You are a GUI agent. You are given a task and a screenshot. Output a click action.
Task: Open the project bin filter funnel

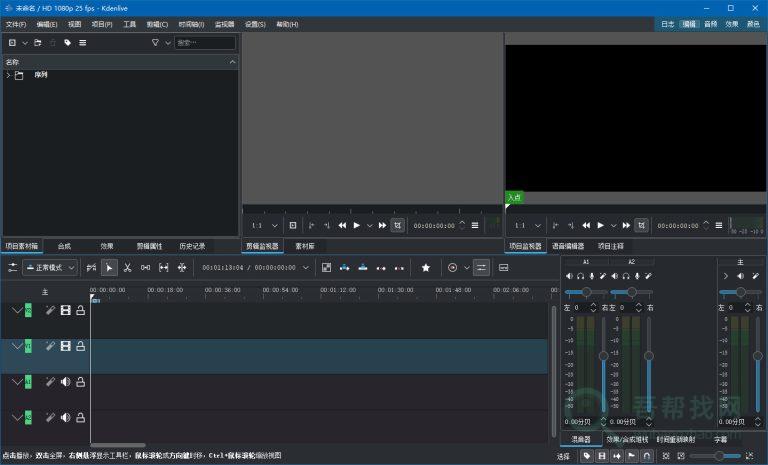(155, 43)
